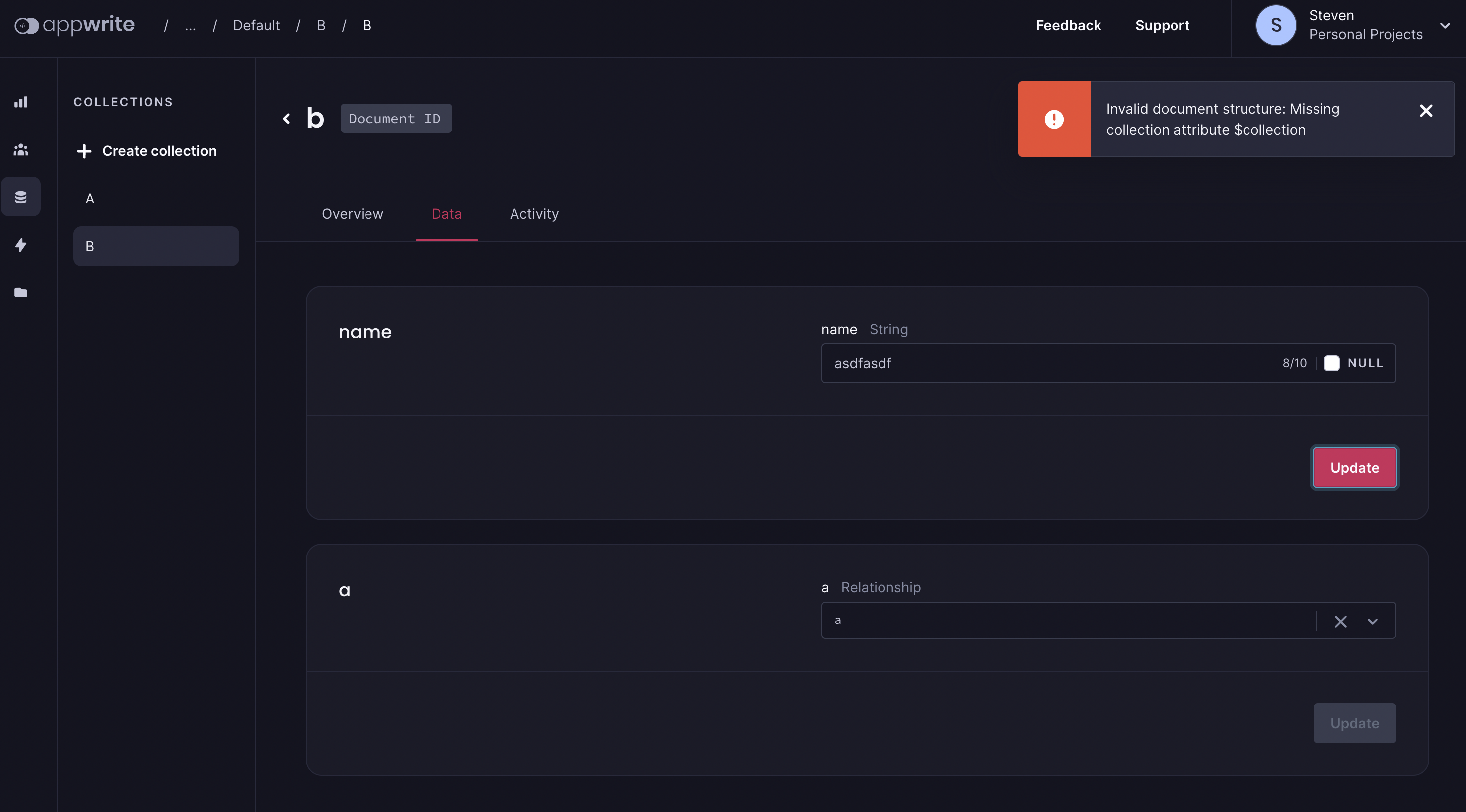Open the Storage folder icon

click(21, 292)
